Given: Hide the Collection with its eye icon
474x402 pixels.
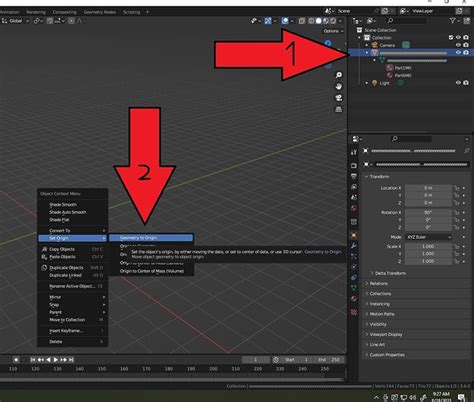Looking at the screenshot, I should coord(458,37).
